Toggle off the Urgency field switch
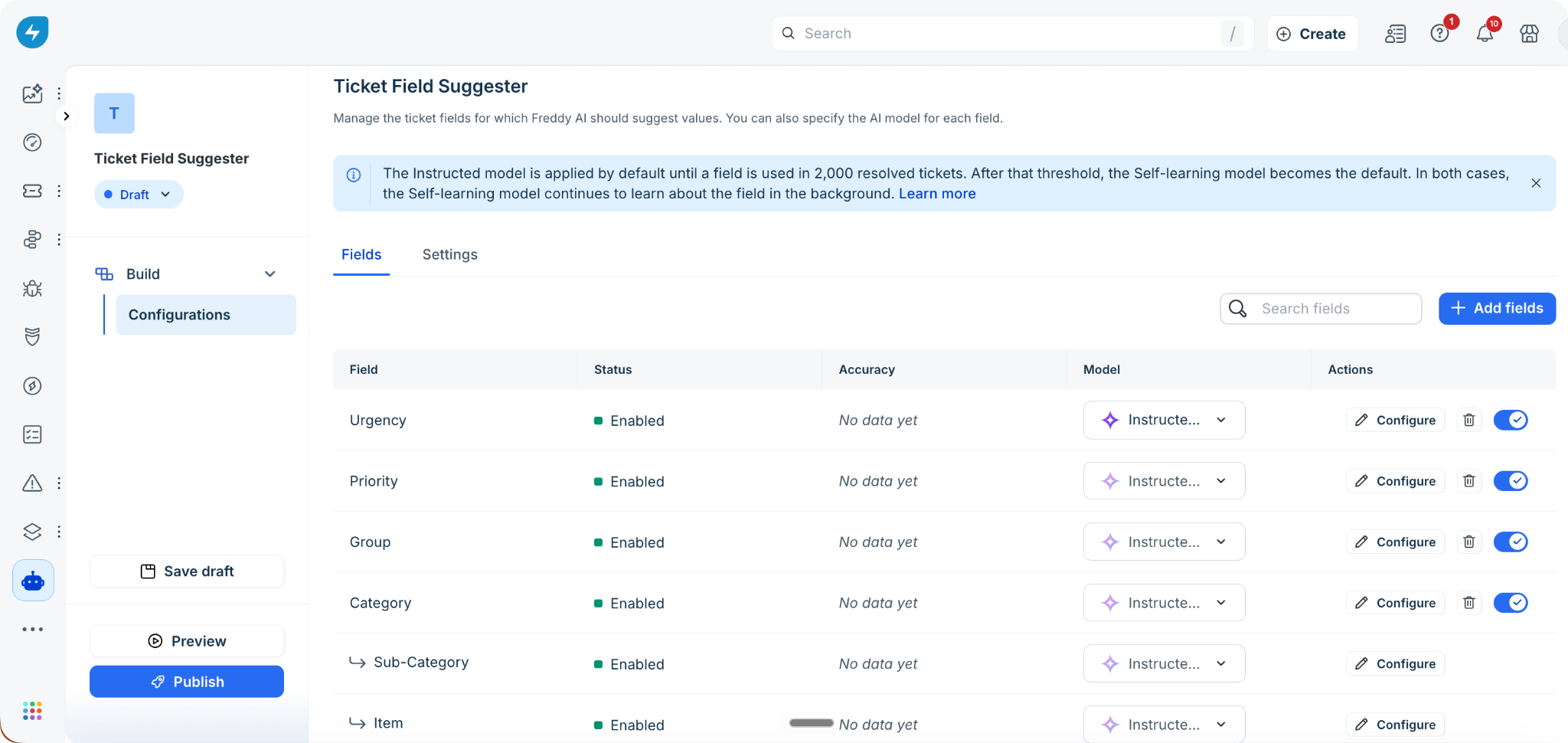This screenshot has height=743, width=1568. [x=1511, y=420]
